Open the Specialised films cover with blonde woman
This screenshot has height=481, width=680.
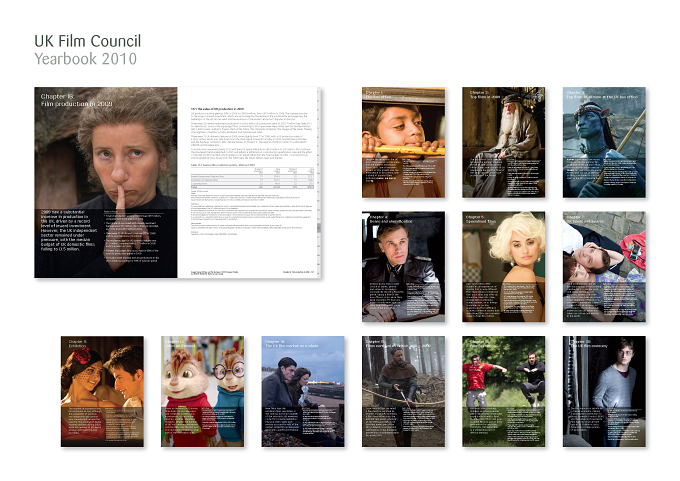coord(503,267)
